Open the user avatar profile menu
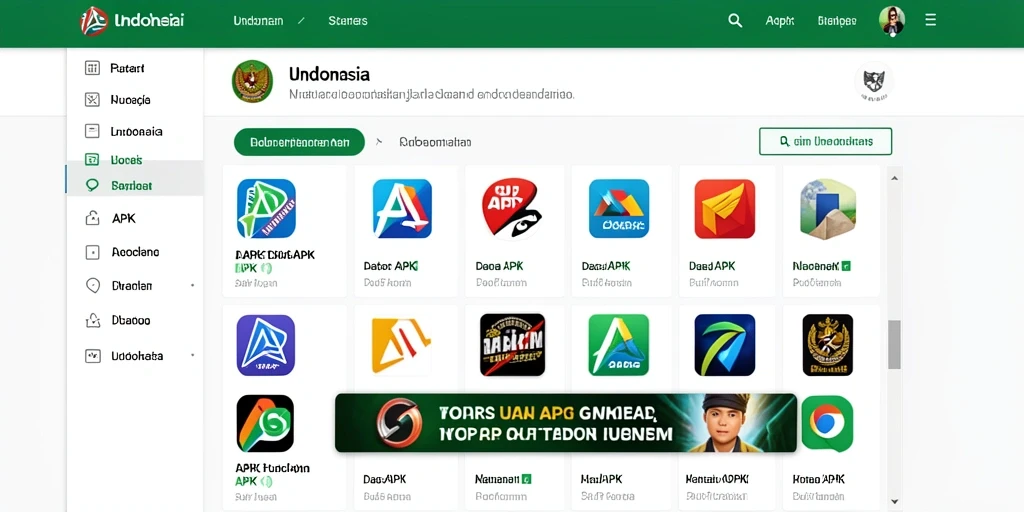The height and width of the screenshot is (512, 1024). [x=891, y=20]
